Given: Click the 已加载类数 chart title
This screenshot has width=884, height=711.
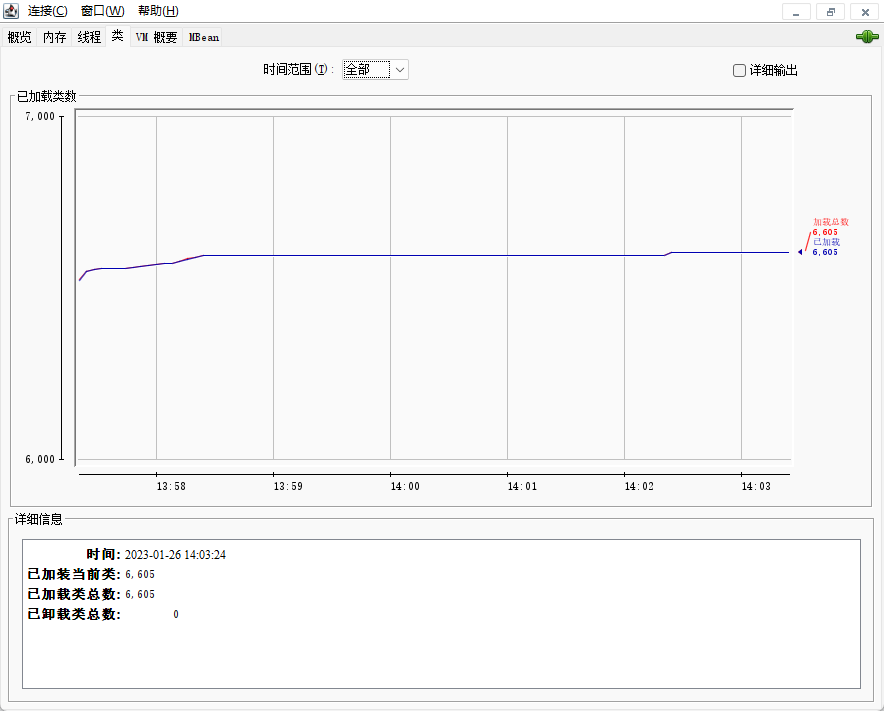Looking at the screenshot, I should 46,96.
